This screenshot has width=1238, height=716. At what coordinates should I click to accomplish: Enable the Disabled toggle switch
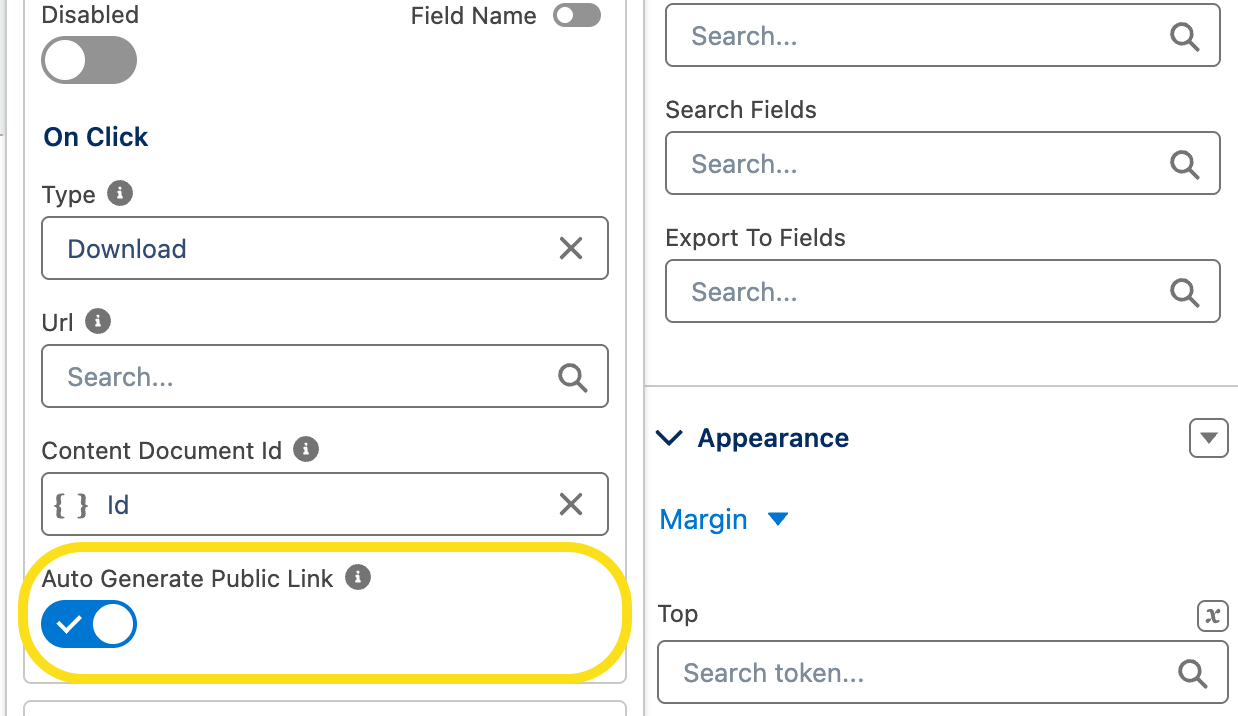[89, 60]
